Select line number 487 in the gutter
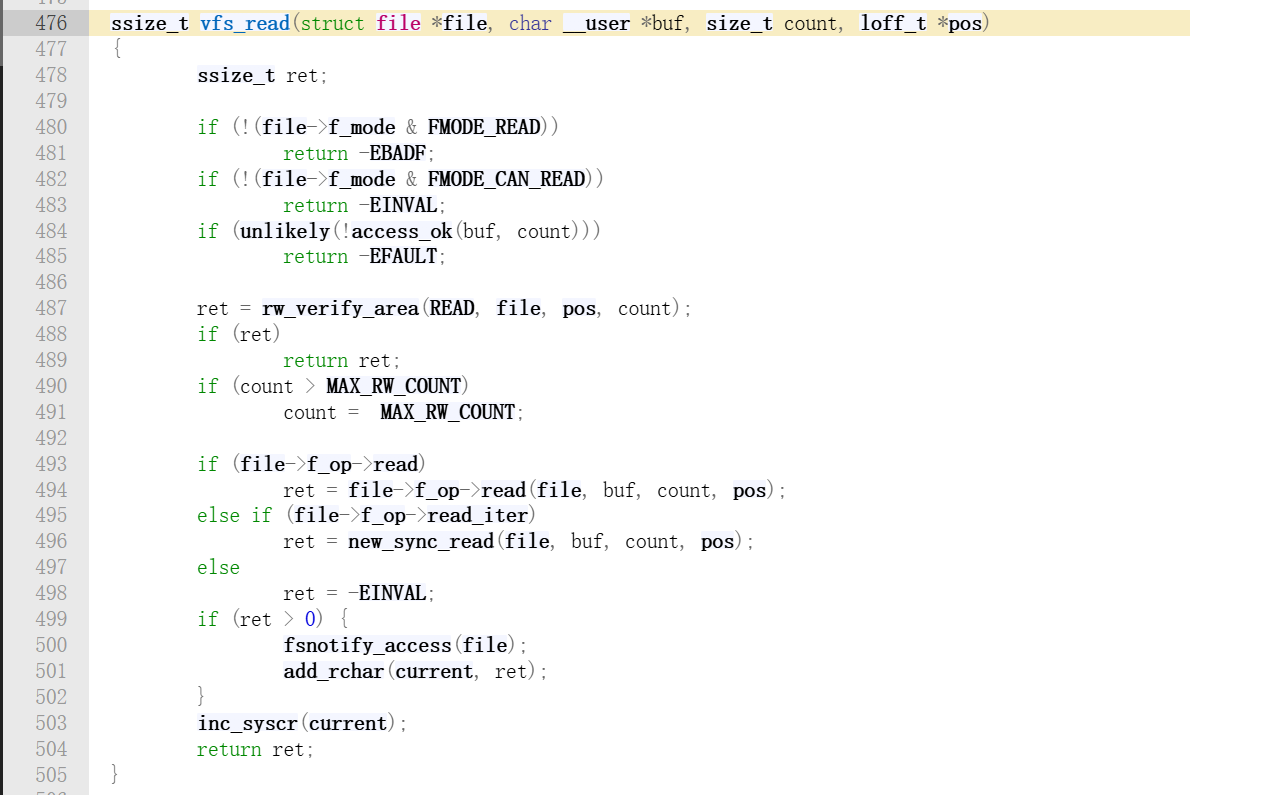 pyautogui.click(x=51, y=309)
